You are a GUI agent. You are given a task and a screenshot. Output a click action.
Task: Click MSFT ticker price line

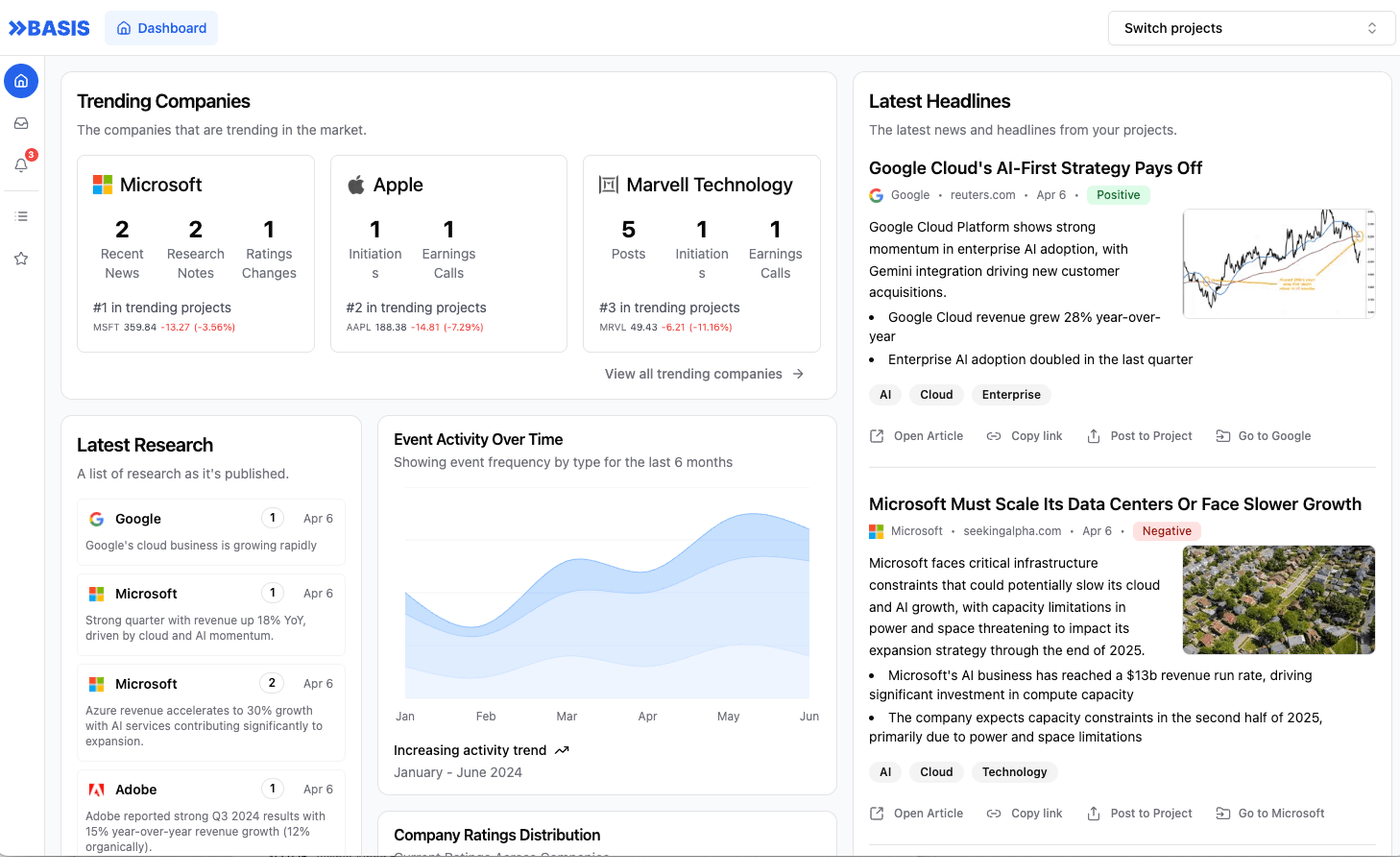(164, 327)
